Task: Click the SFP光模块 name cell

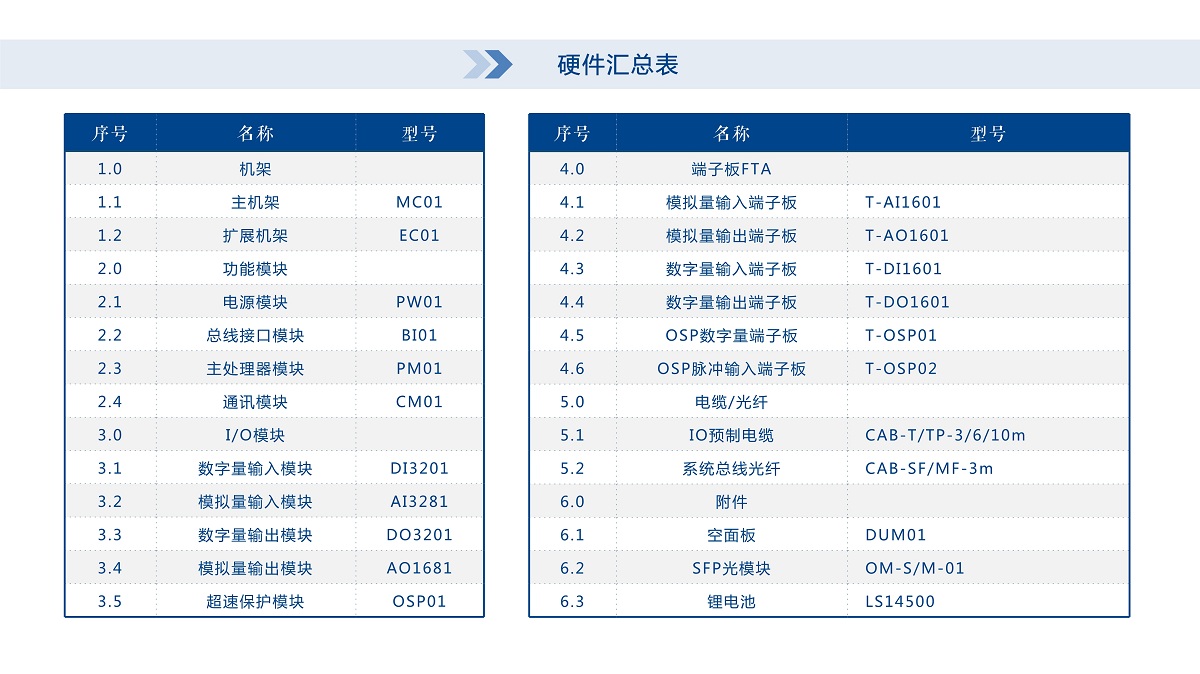Action: click(731, 568)
